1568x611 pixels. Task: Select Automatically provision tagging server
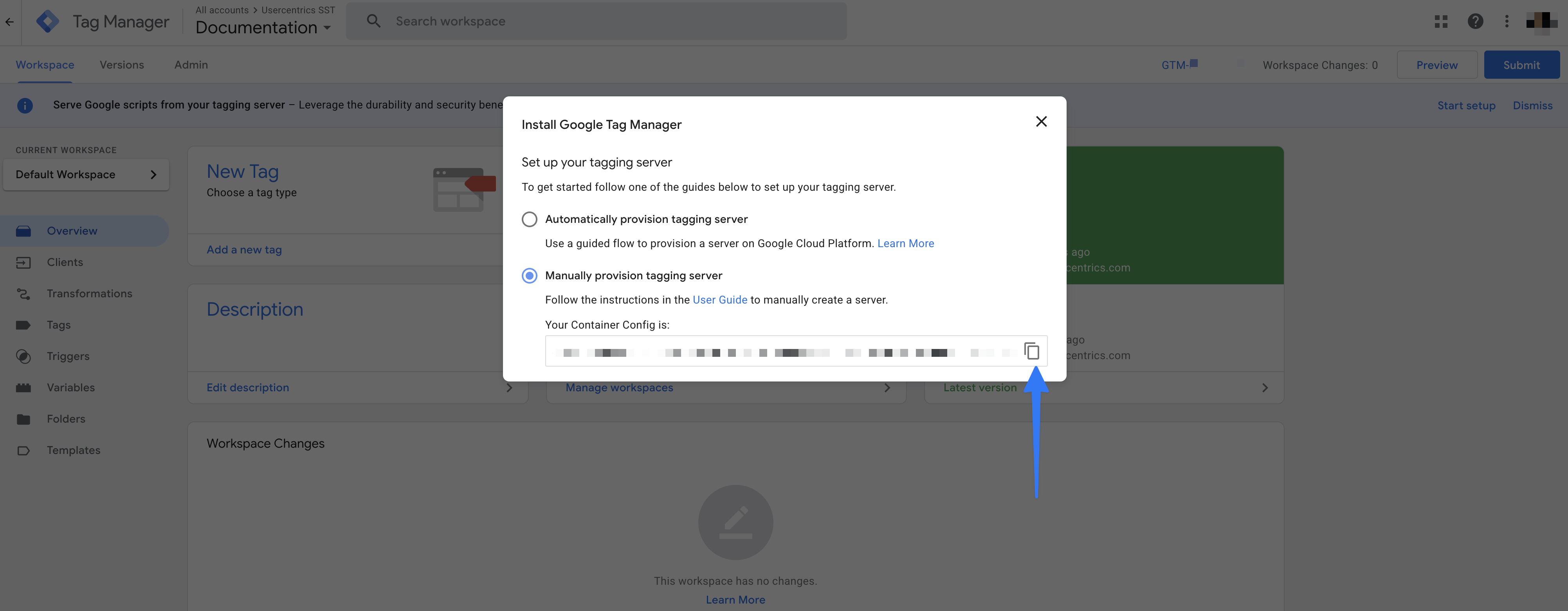530,219
